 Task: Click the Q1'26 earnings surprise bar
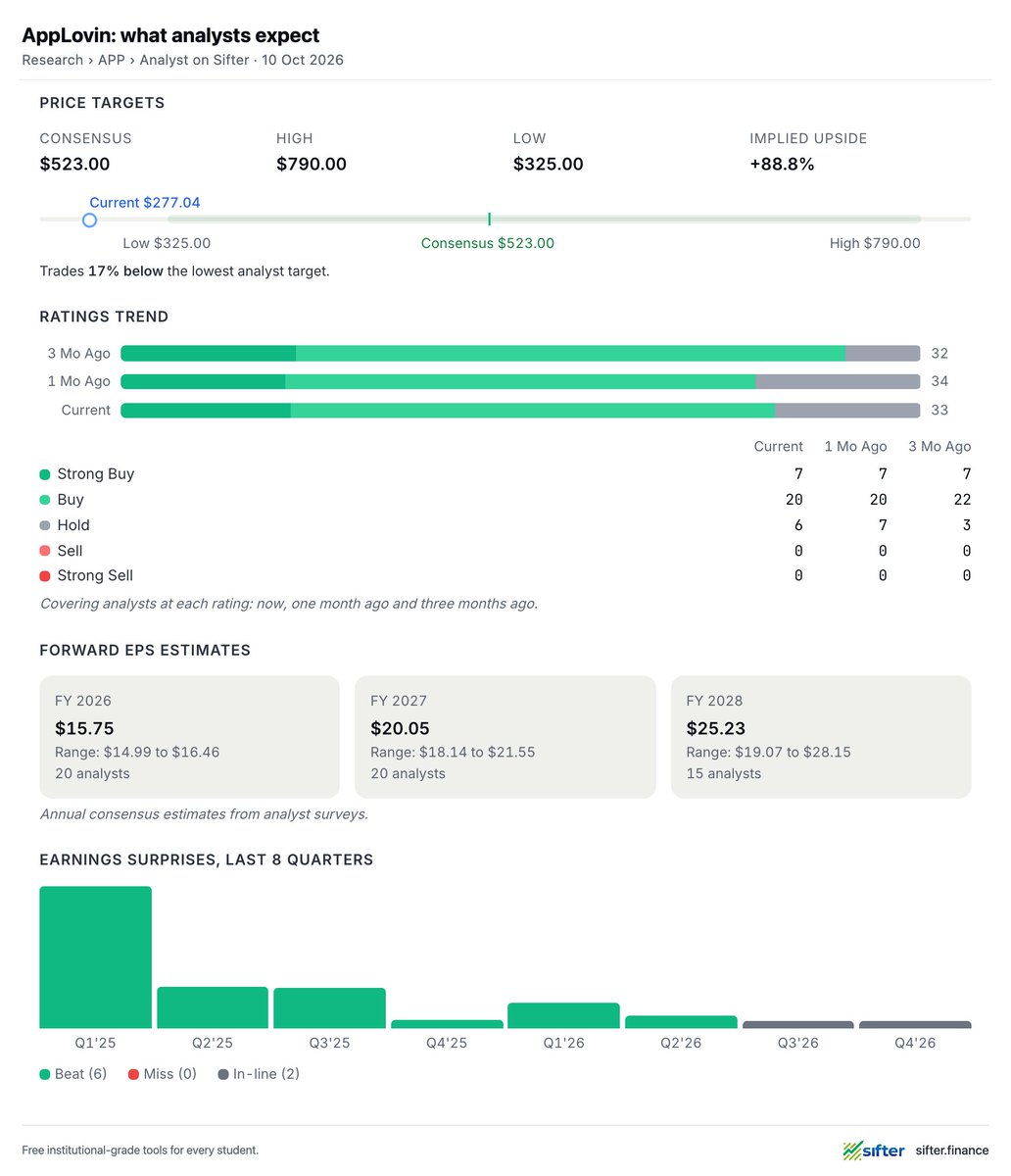(x=563, y=1015)
